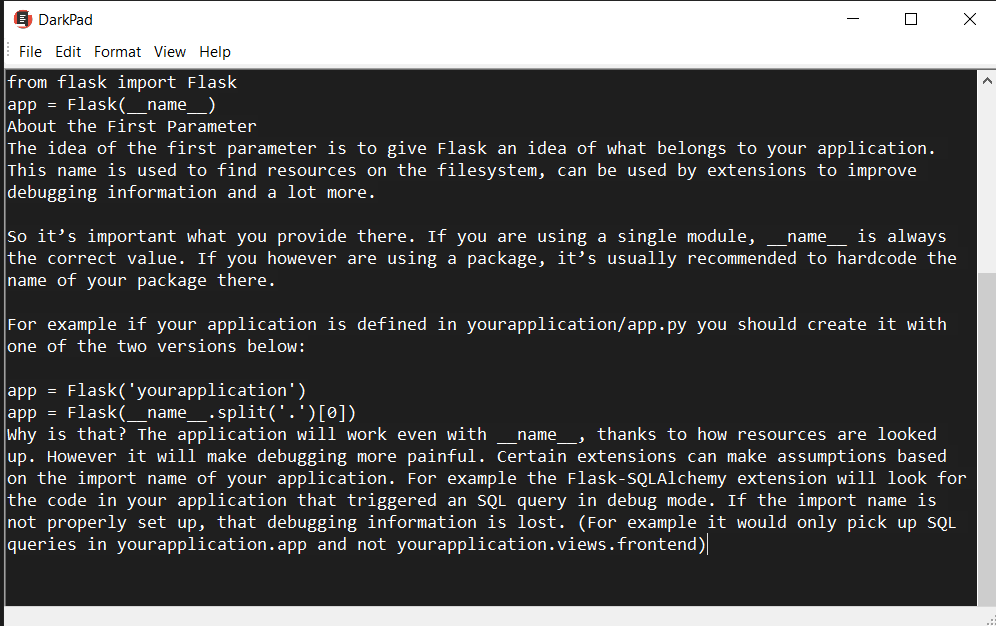The image size is (996, 626).
Task: Click the text 'name of your package there.'
Action: point(141,281)
